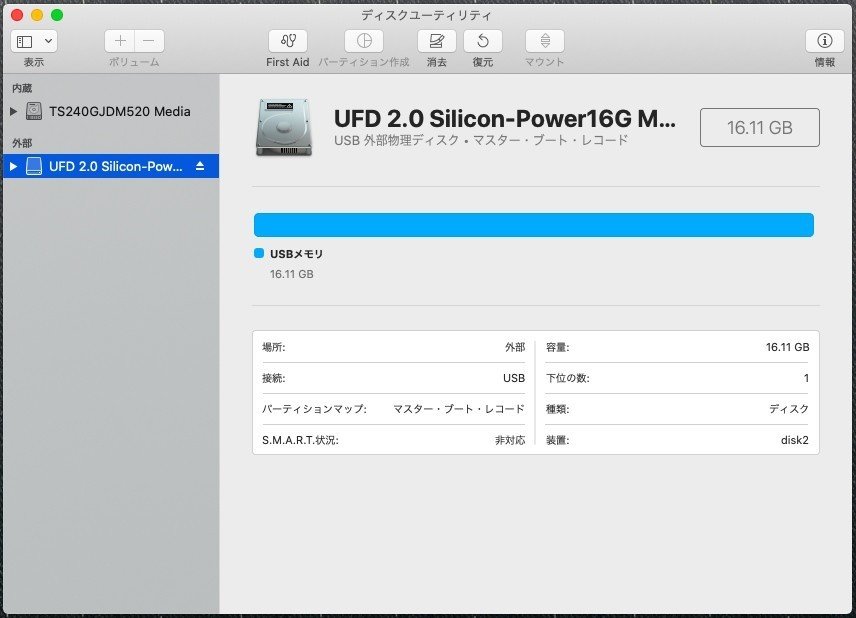This screenshot has width=856, height=618.
Task: Click the disk title UFD 2.0 Silicon-Power16G
Action: (504, 118)
